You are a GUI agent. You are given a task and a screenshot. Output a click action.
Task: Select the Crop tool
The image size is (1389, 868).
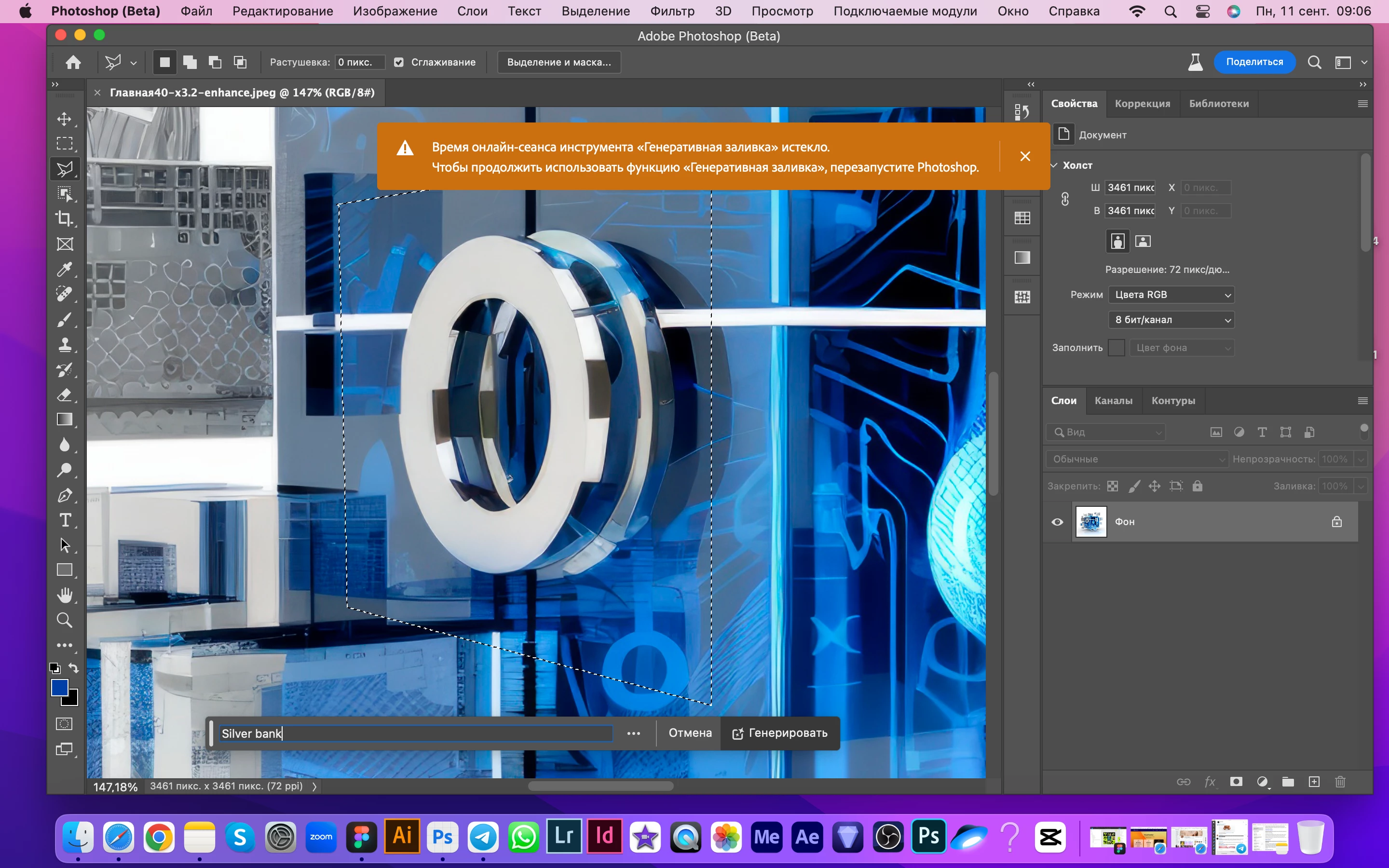click(x=64, y=219)
